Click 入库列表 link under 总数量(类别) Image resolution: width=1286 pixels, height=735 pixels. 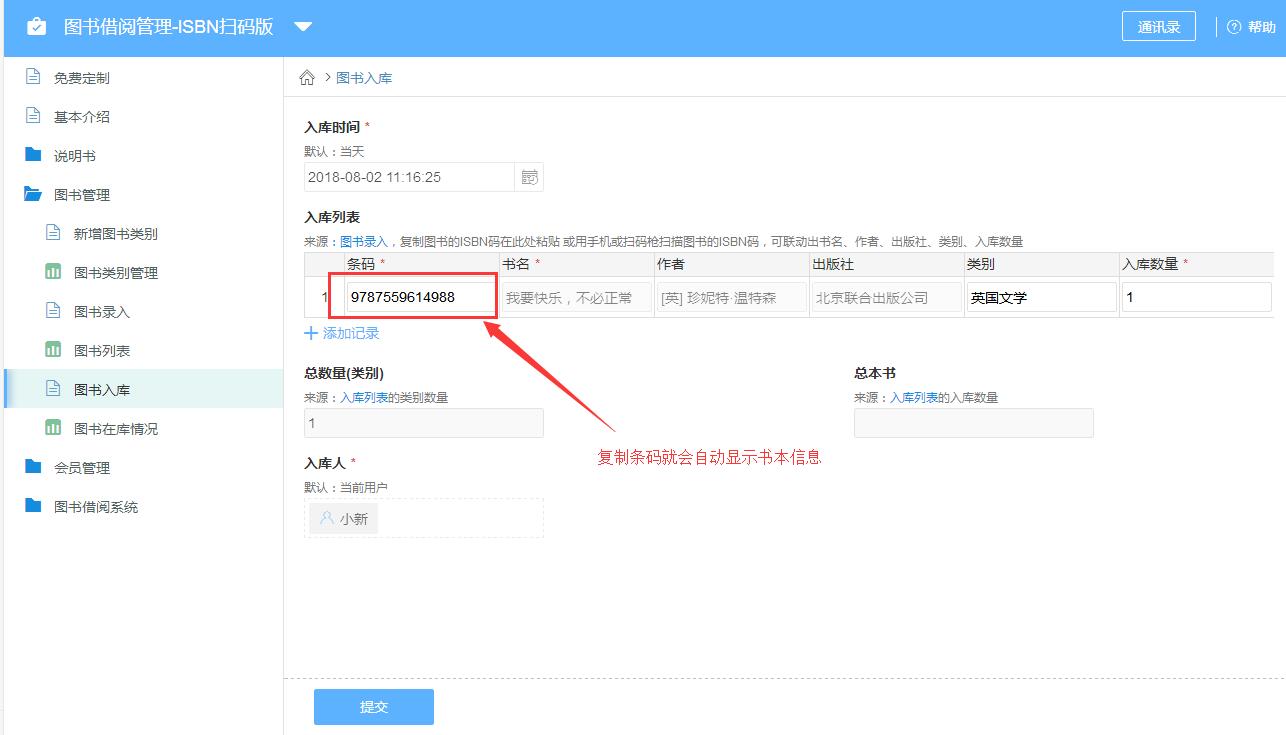pos(364,398)
